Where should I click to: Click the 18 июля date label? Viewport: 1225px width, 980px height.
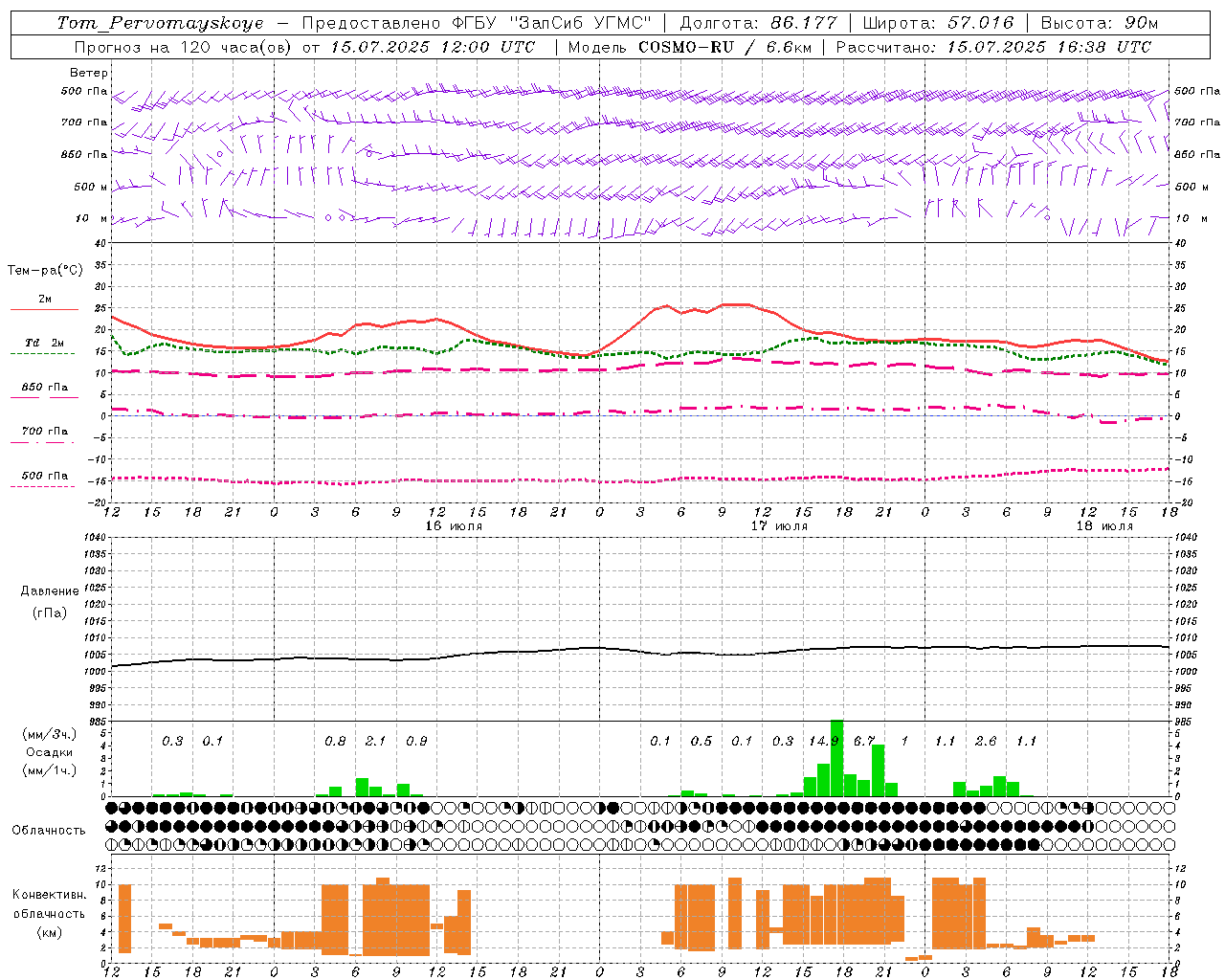1104,526
